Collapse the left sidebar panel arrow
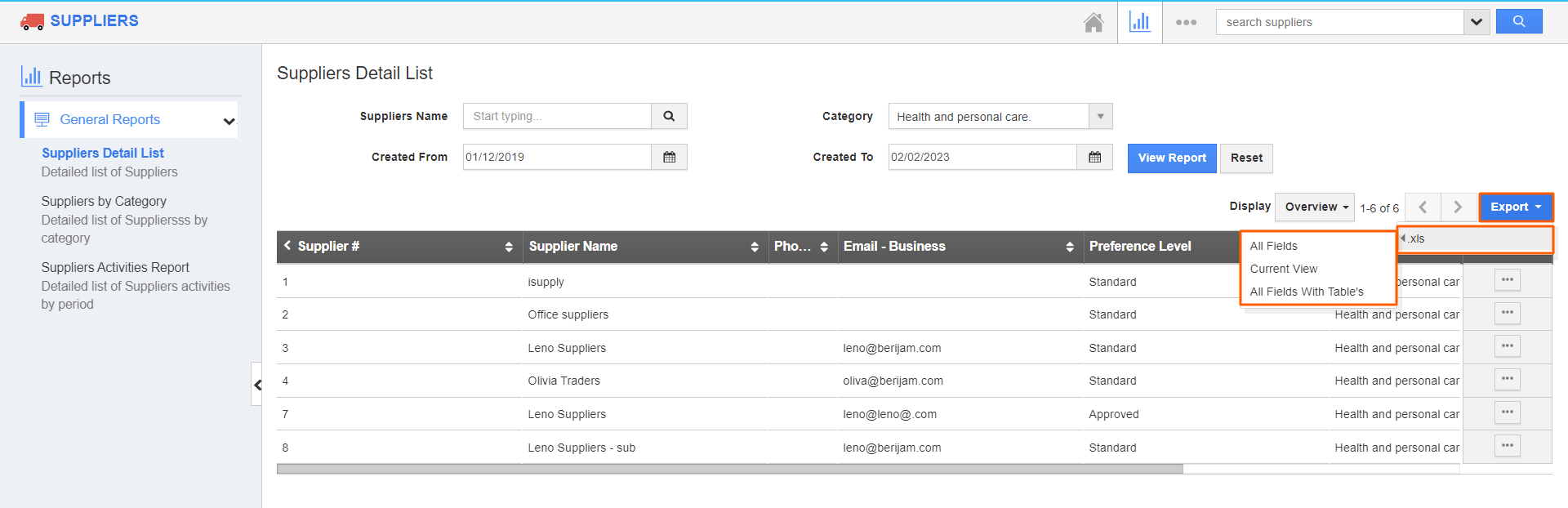The image size is (1568, 508). coord(256,385)
